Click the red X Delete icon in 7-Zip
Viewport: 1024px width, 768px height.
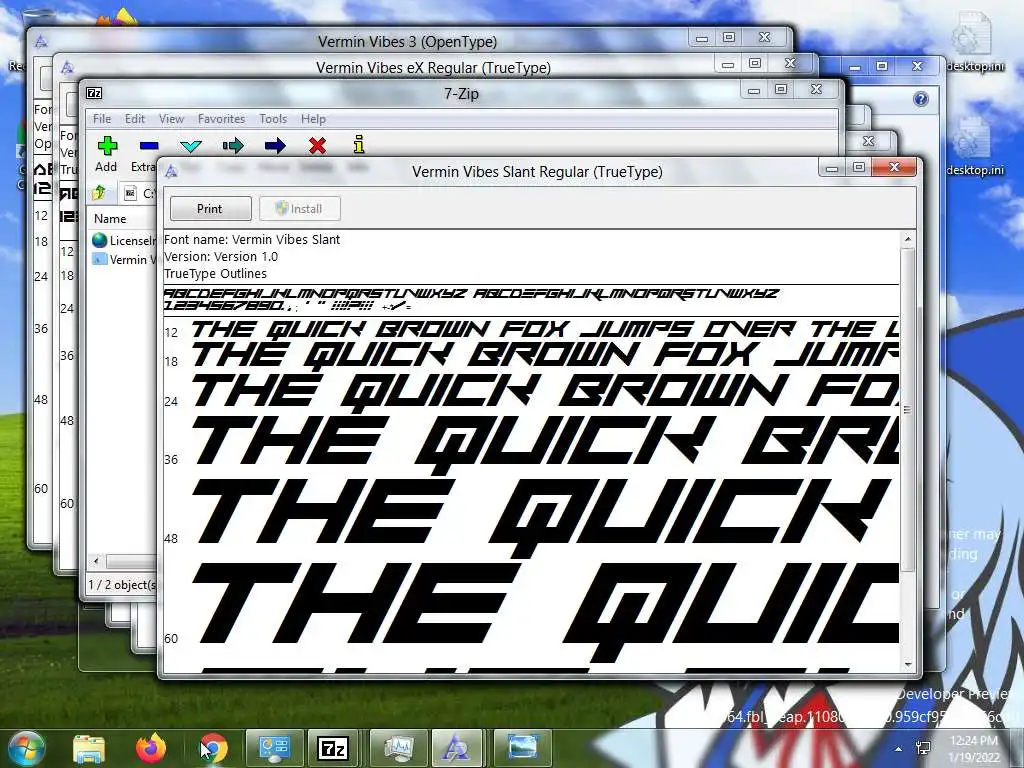pos(317,145)
